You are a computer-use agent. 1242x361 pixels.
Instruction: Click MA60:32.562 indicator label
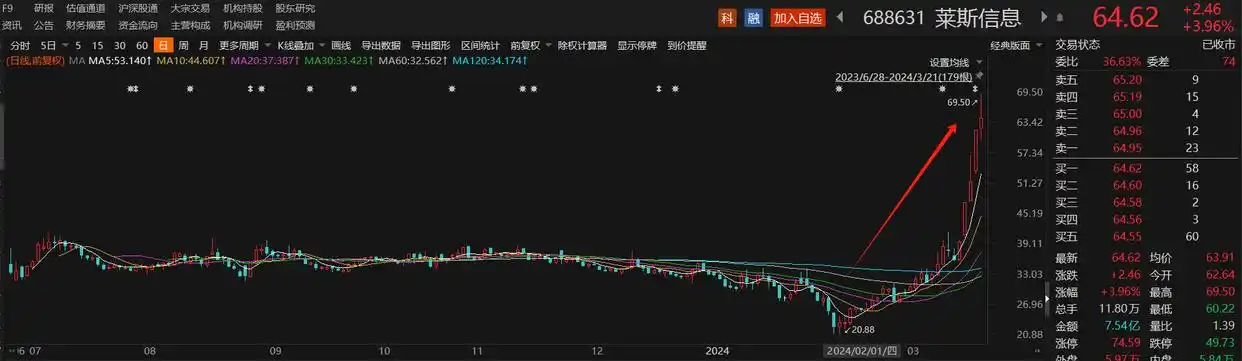click(x=413, y=61)
